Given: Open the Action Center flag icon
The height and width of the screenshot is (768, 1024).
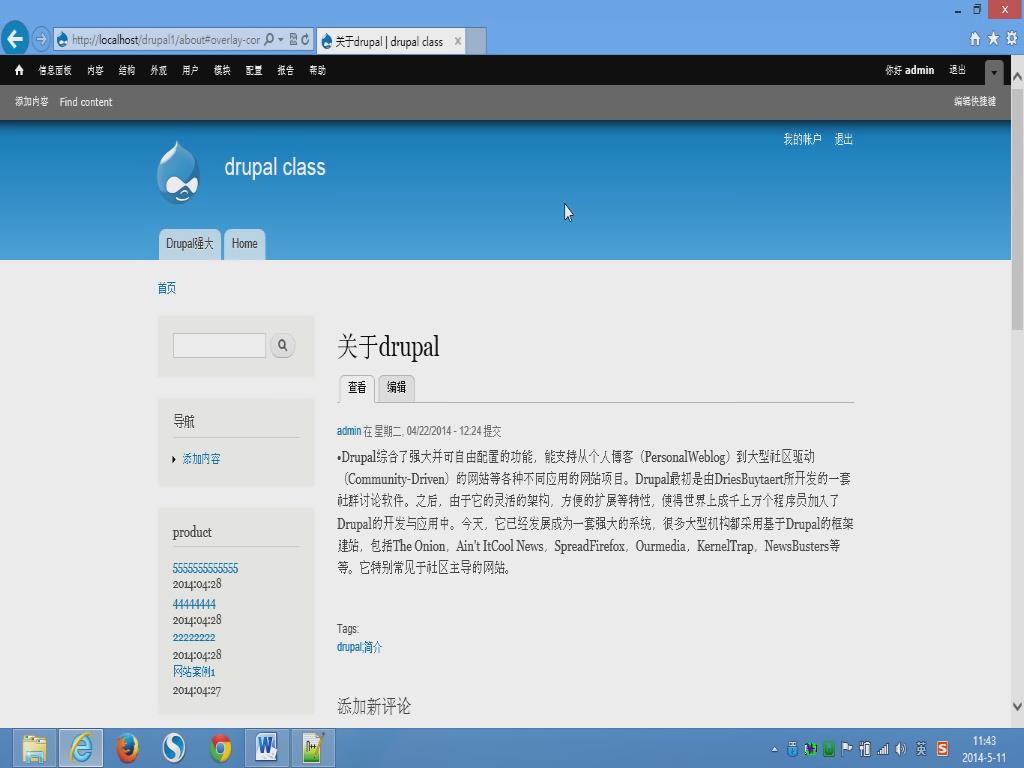Looking at the screenshot, I should click(847, 748).
